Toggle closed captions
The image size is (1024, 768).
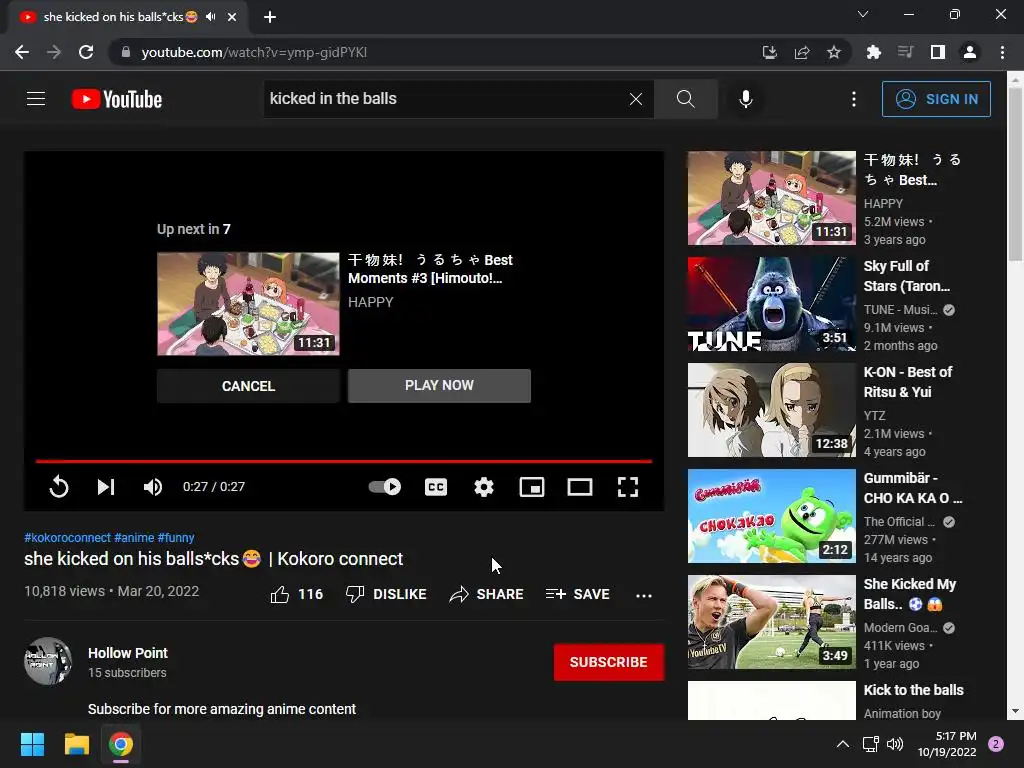click(436, 487)
